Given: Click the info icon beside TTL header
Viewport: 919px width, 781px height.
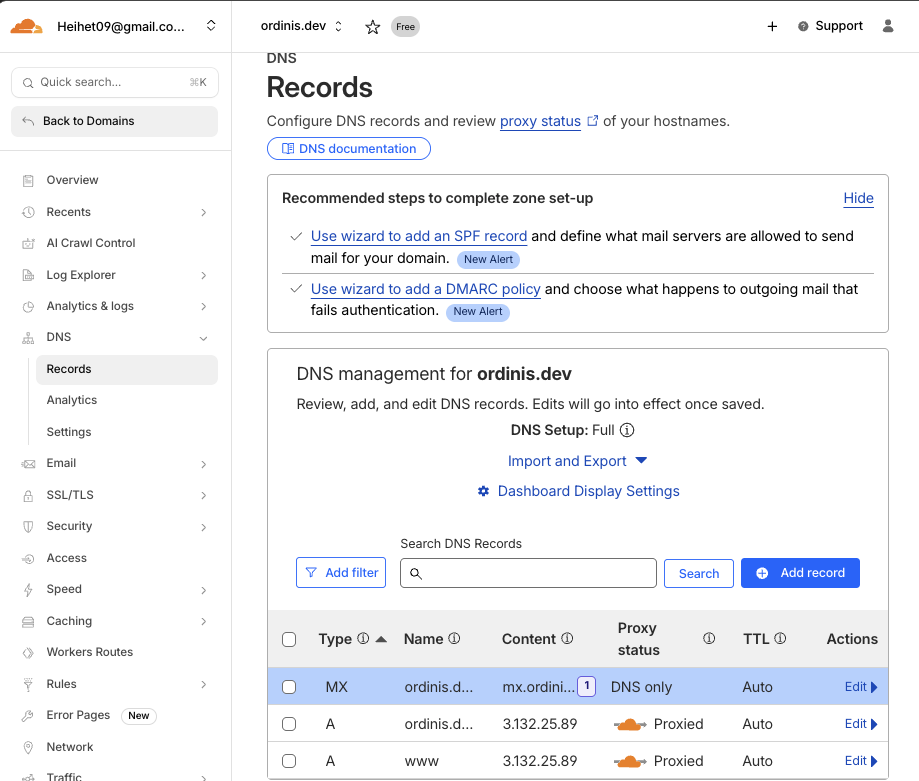Looking at the screenshot, I should [780, 639].
